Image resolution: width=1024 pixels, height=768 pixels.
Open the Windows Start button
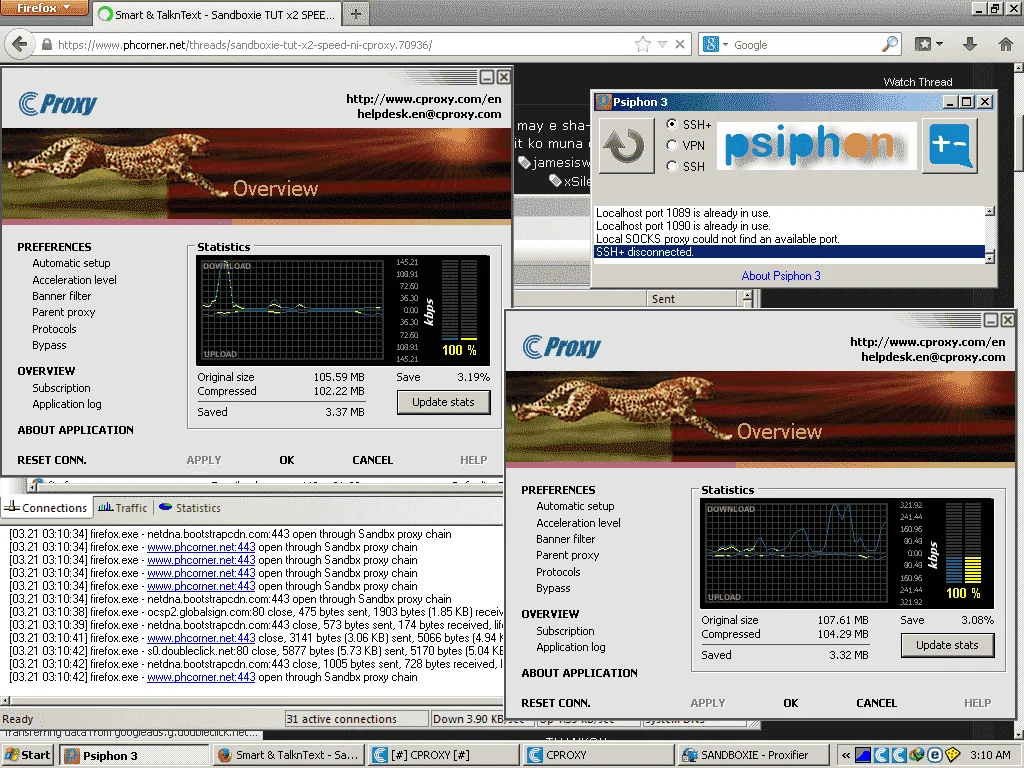[27, 755]
